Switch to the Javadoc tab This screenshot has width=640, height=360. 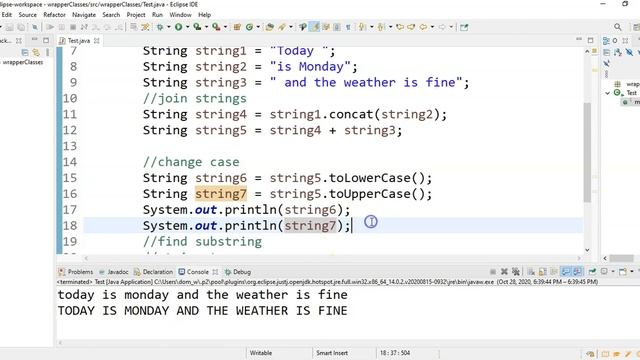pos(114,272)
